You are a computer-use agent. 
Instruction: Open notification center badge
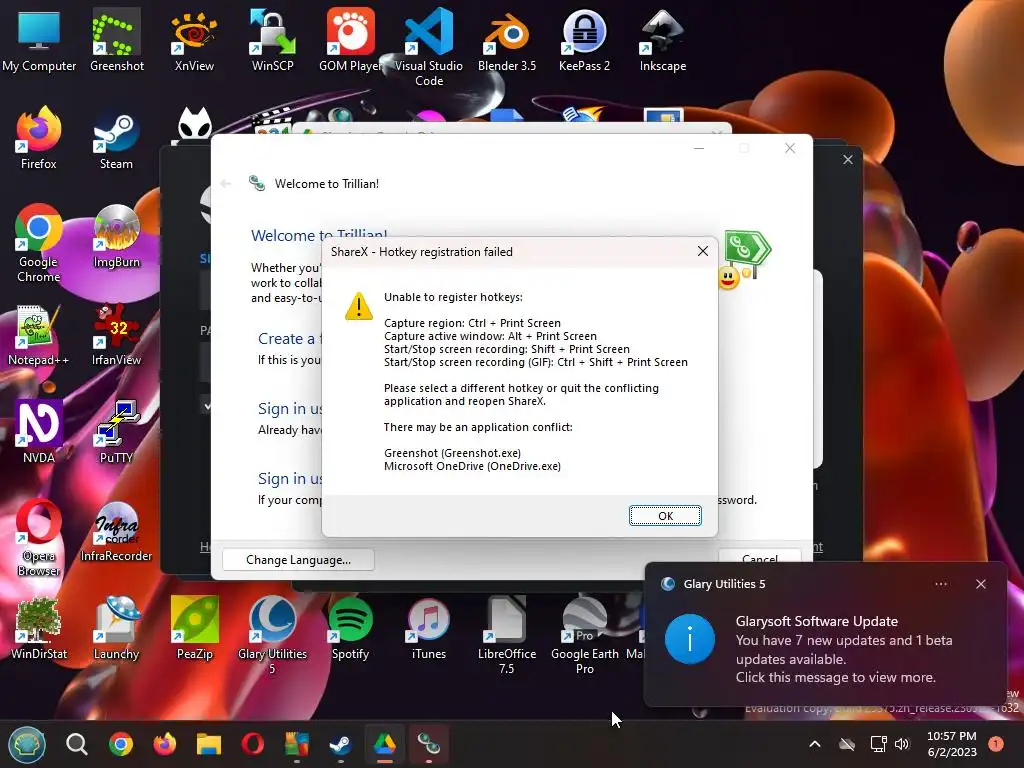coord(996,743)
